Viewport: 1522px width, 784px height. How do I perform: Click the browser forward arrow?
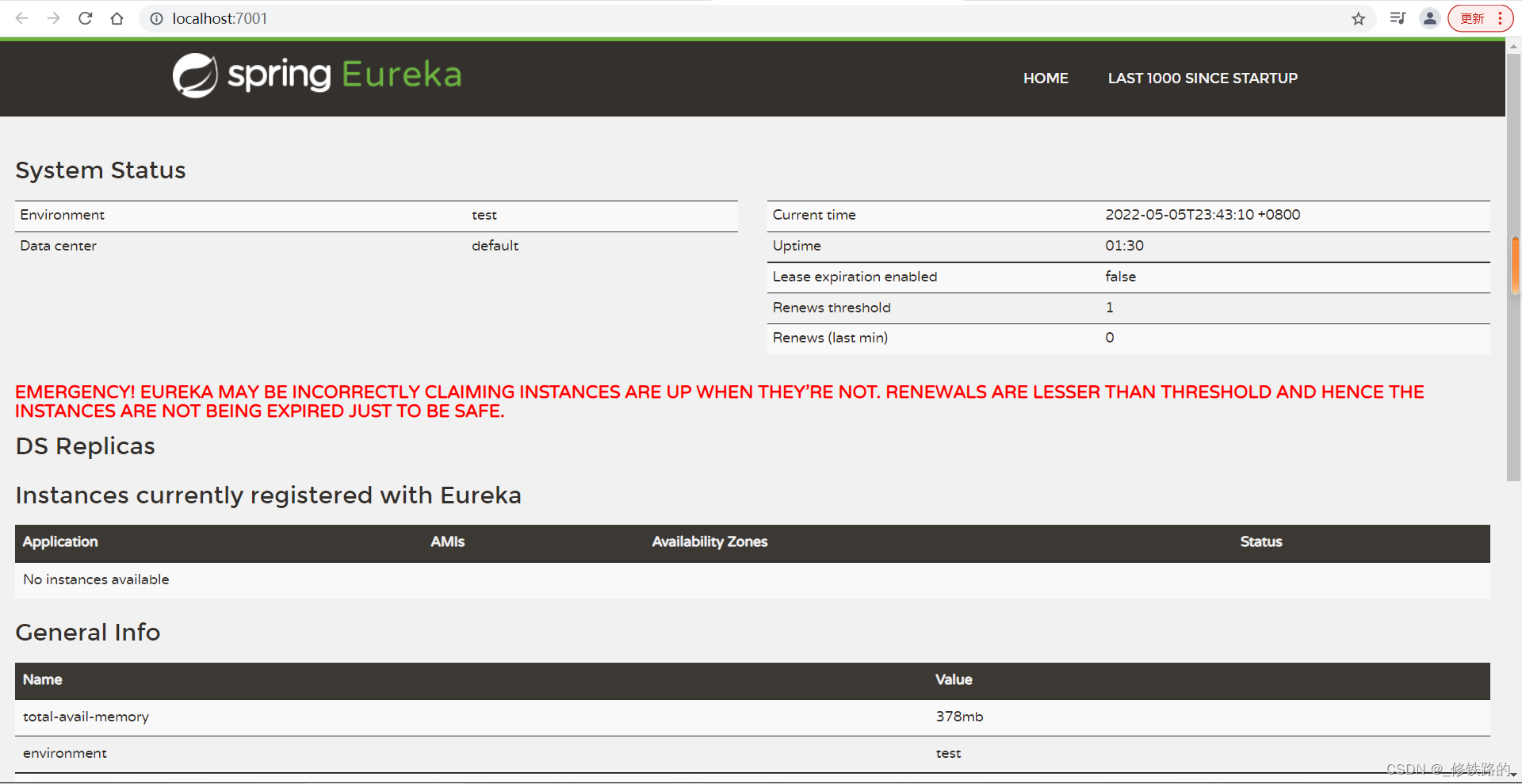[53, 18]
